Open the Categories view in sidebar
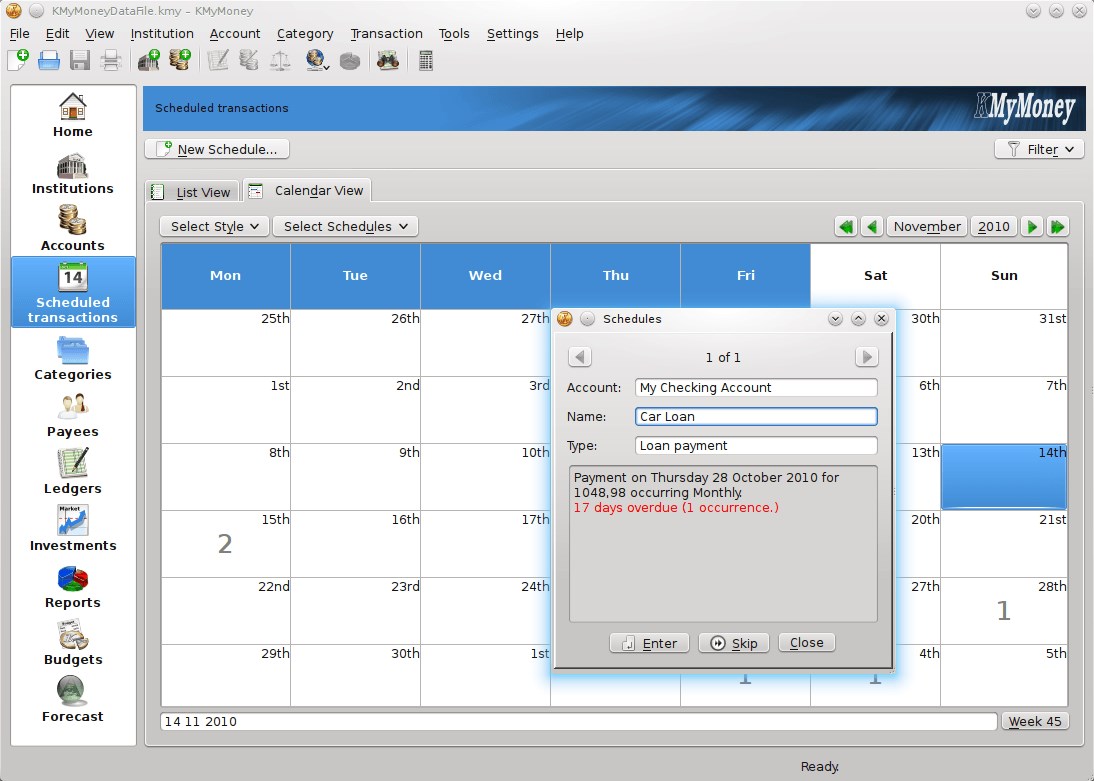Viewport: 1094px width, 781px height. (73, 359)
